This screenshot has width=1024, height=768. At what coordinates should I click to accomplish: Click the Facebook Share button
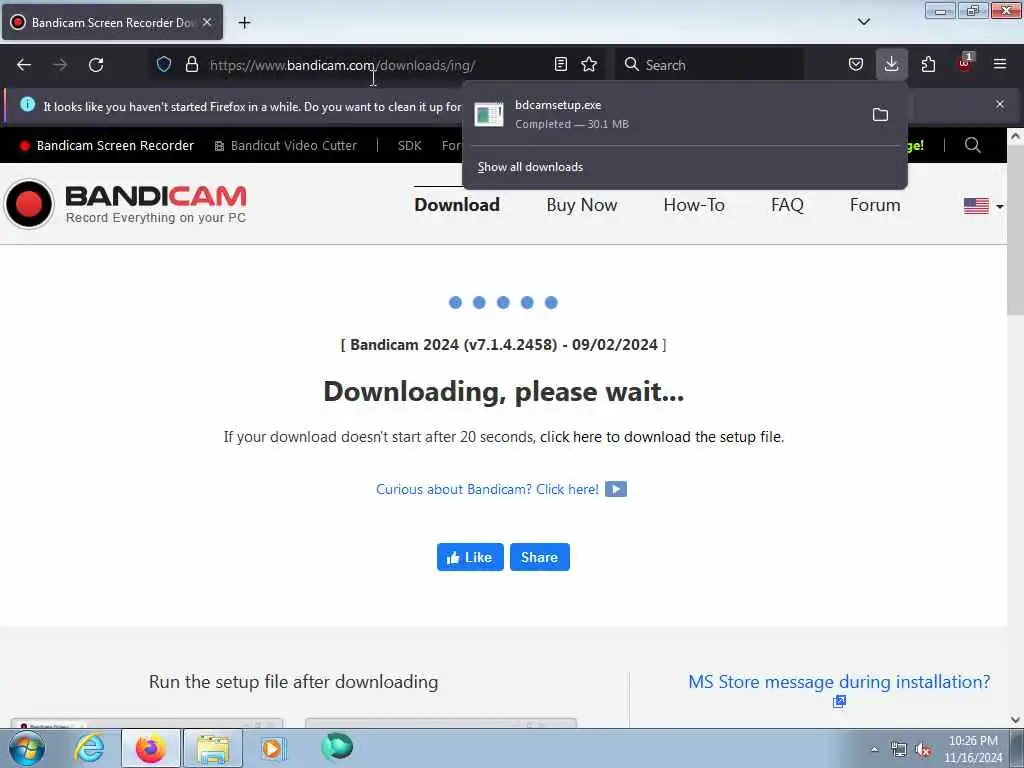click(539, 557)
